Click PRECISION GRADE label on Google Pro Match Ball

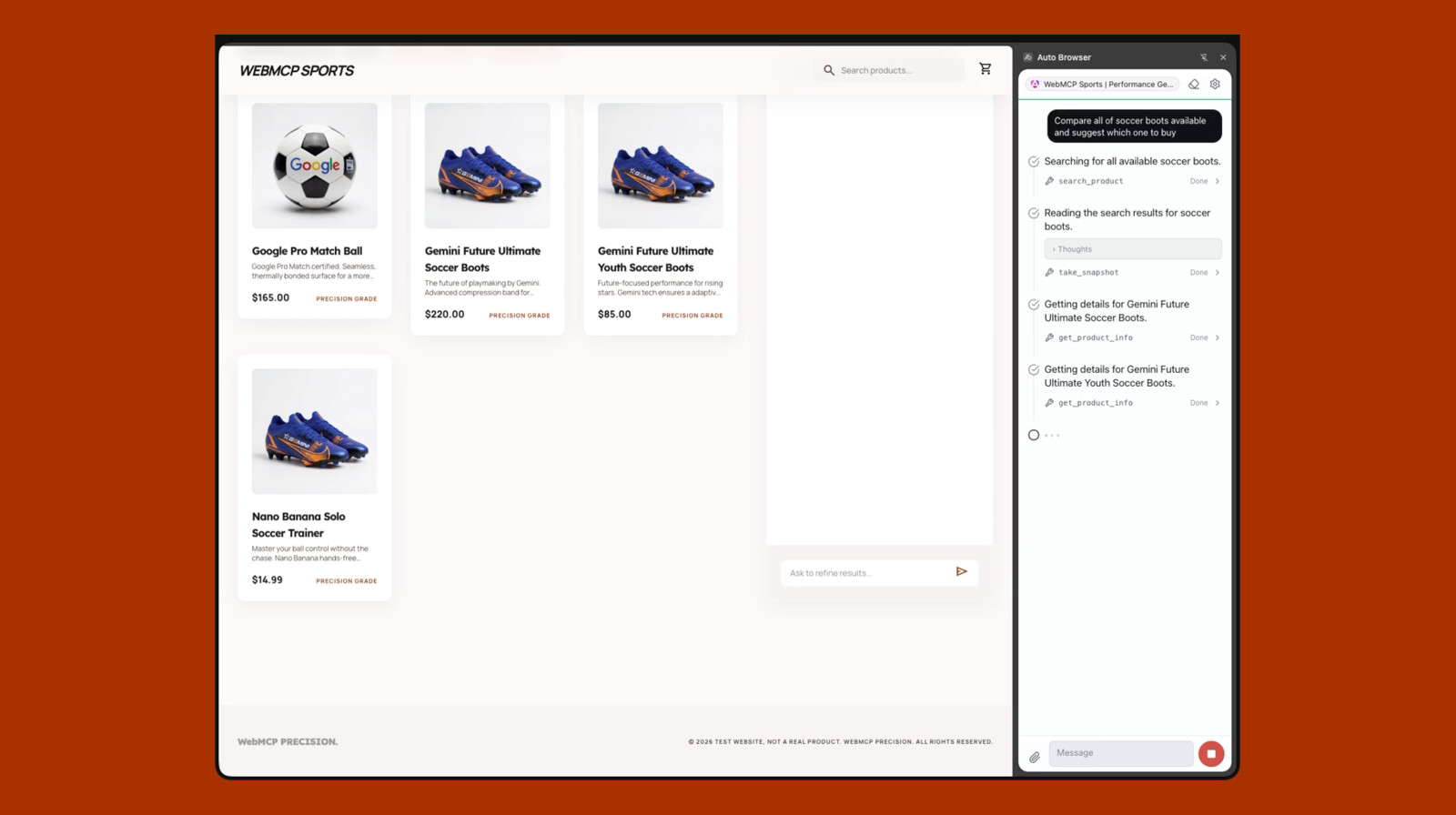click(347, 299)
